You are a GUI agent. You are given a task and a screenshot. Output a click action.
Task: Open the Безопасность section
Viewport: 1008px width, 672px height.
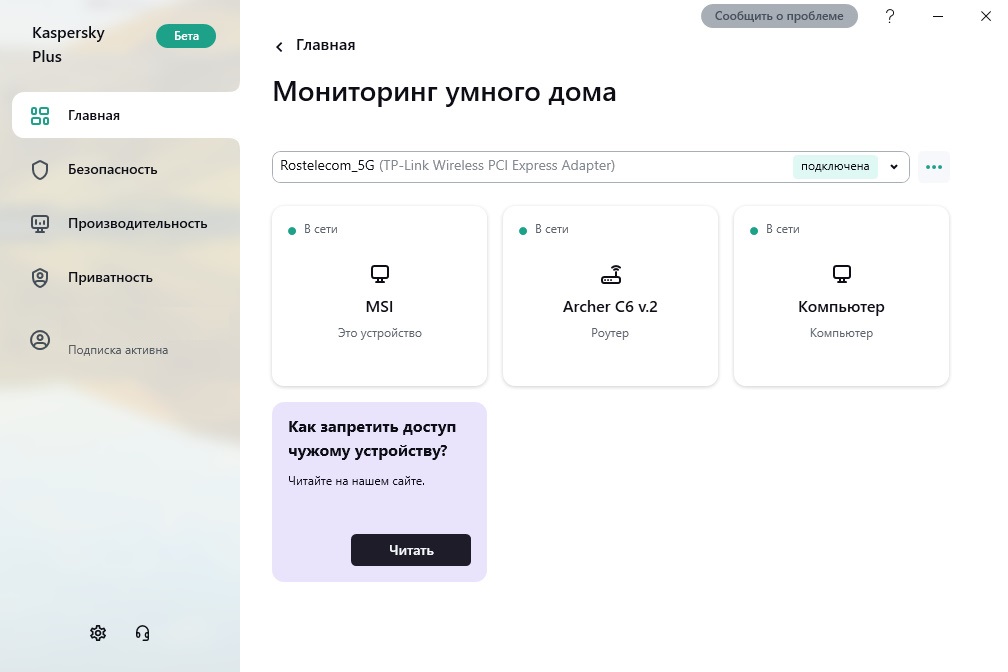tap(126, 170)
